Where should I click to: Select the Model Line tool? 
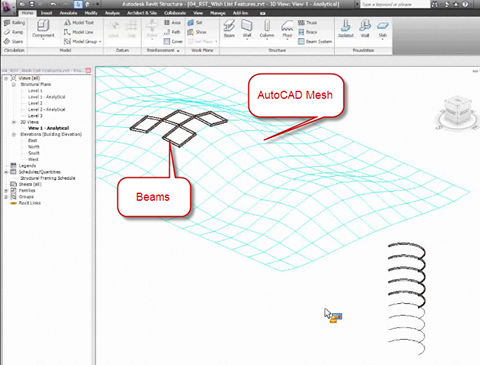79,32
